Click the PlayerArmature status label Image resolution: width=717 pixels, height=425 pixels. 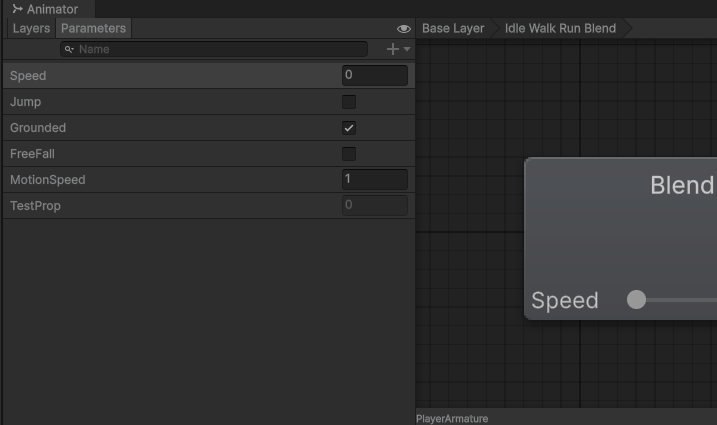click(452, 419)
